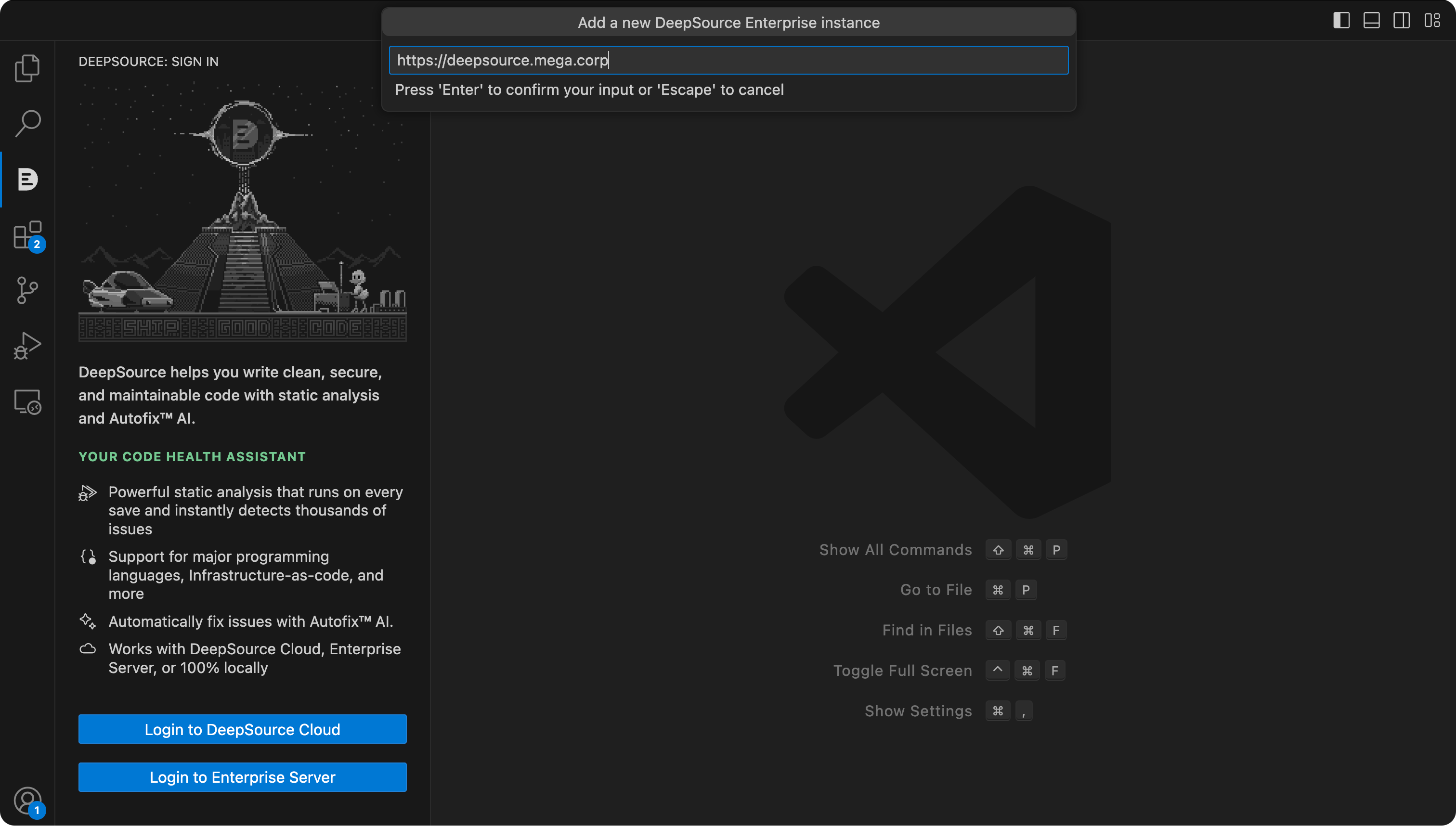The image size is (1456, 827).
Task: Toggle the bottom panel layout button
Action: (1371, 20)
